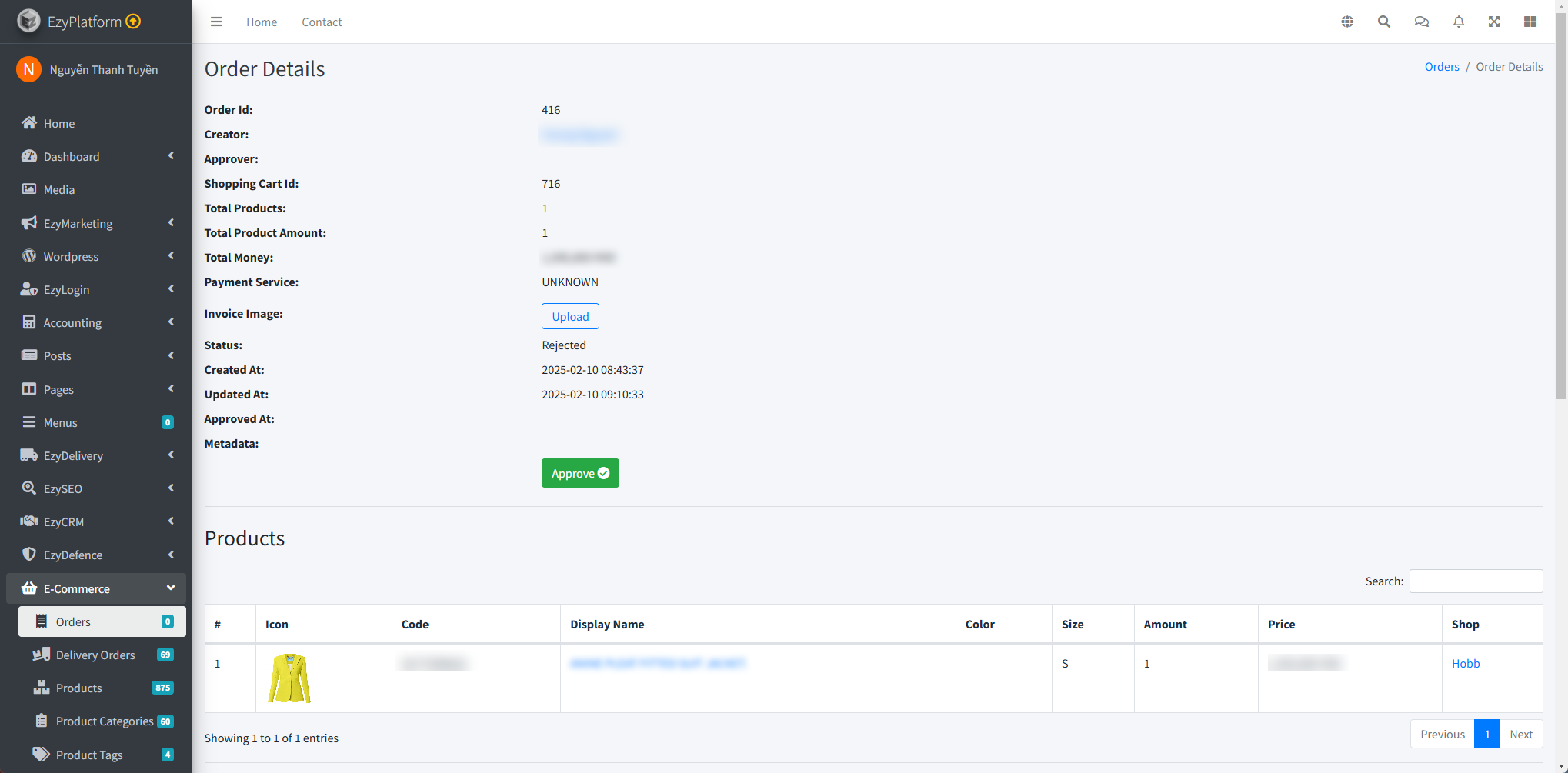Image resolution: width=1568 pixels, height=773 pixels.
Task: Sort products table by Price column
Action: [x=1349, y=624]
